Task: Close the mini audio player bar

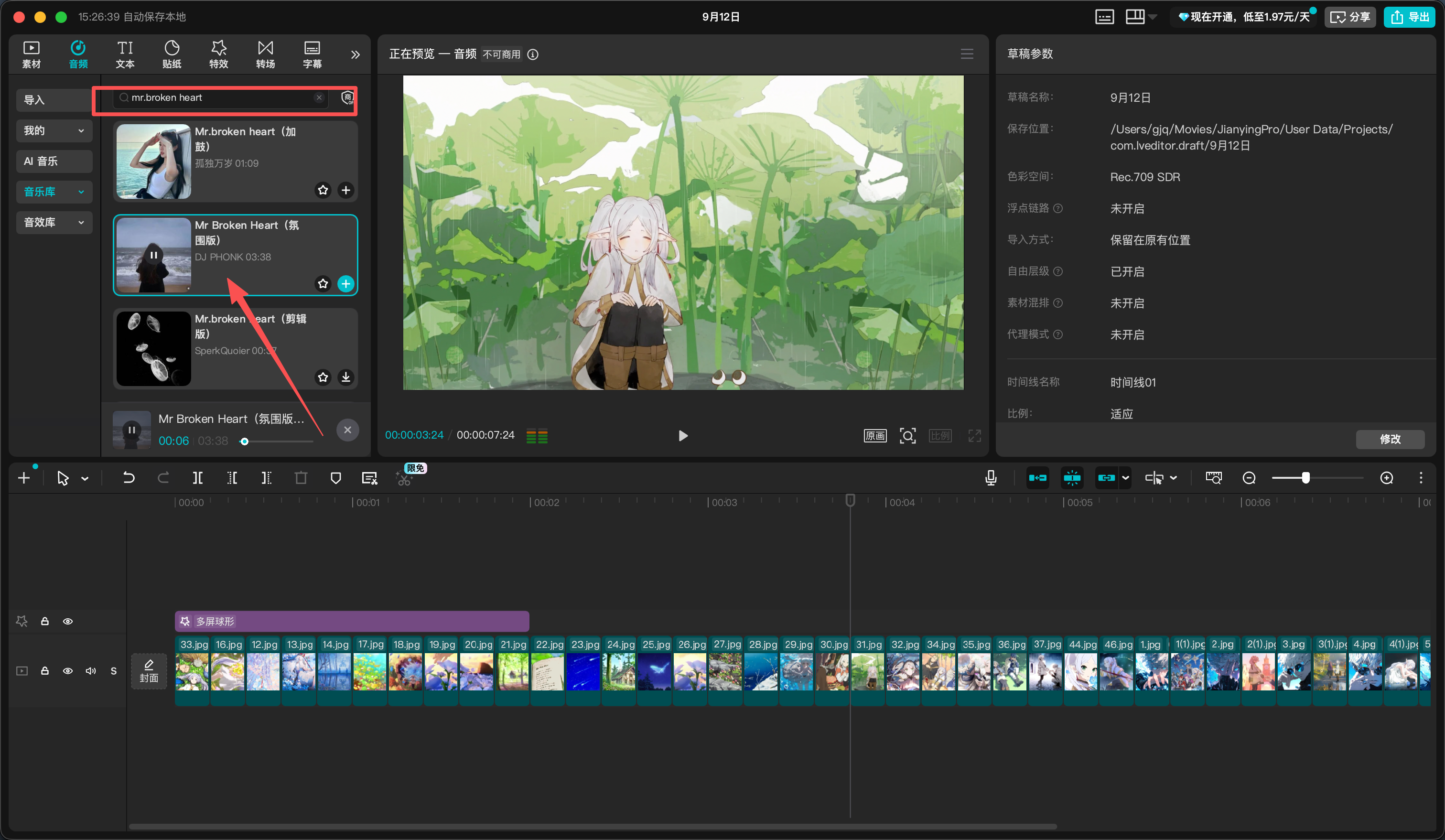Action: pyautogui.click(x=347, y=430)
